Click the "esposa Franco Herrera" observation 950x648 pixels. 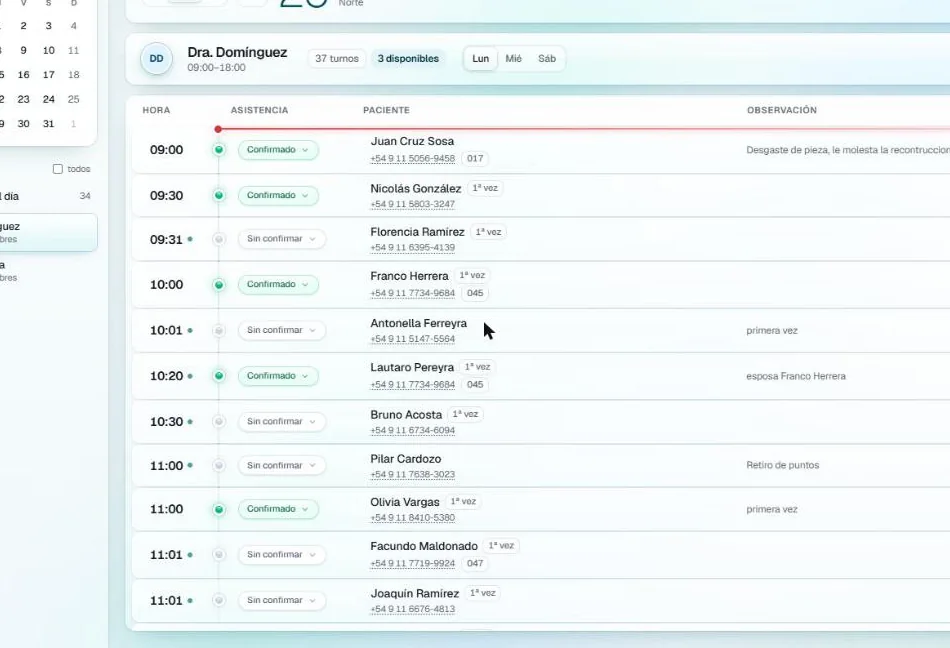pos(796,376)
